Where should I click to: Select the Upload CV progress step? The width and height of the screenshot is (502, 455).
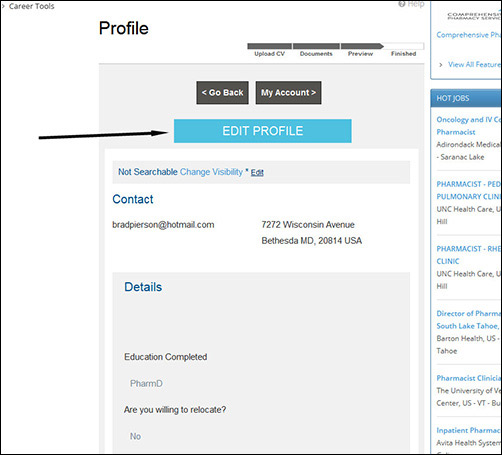(x=269, y=50)
